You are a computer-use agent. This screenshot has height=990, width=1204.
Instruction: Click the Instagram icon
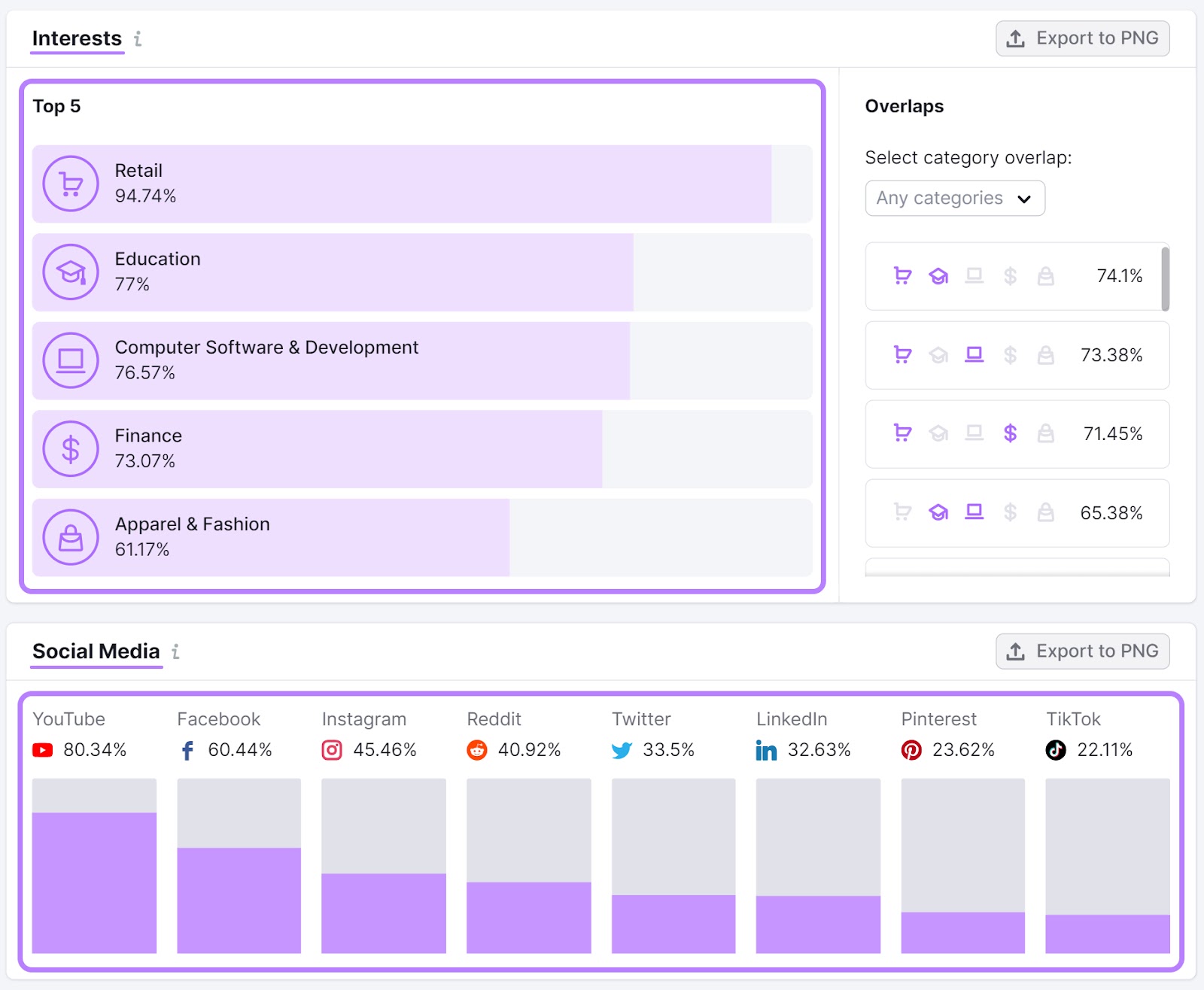point(331,750)
